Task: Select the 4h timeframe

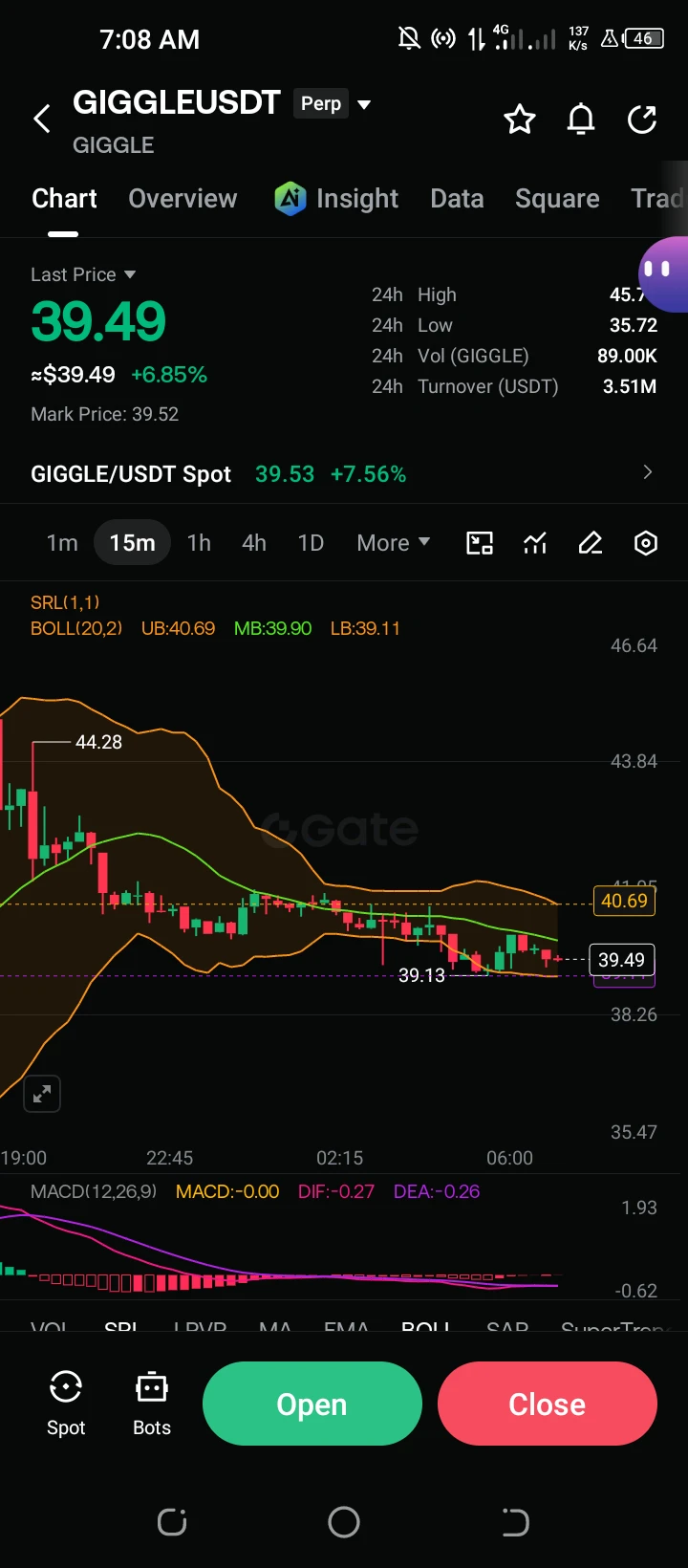Action: pyautogui.click(x=254, y=543)
